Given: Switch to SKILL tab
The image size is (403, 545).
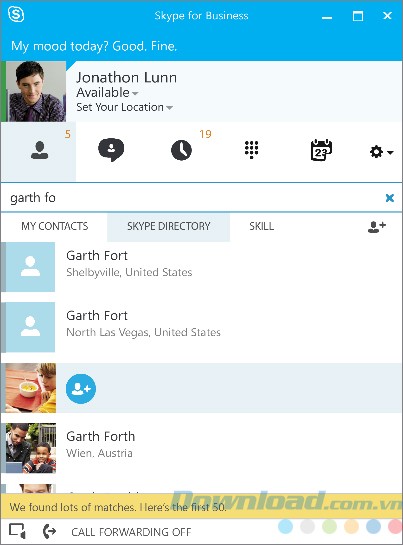Looking at the screenshot, I should pyautogui.click(x=261, y=226).
